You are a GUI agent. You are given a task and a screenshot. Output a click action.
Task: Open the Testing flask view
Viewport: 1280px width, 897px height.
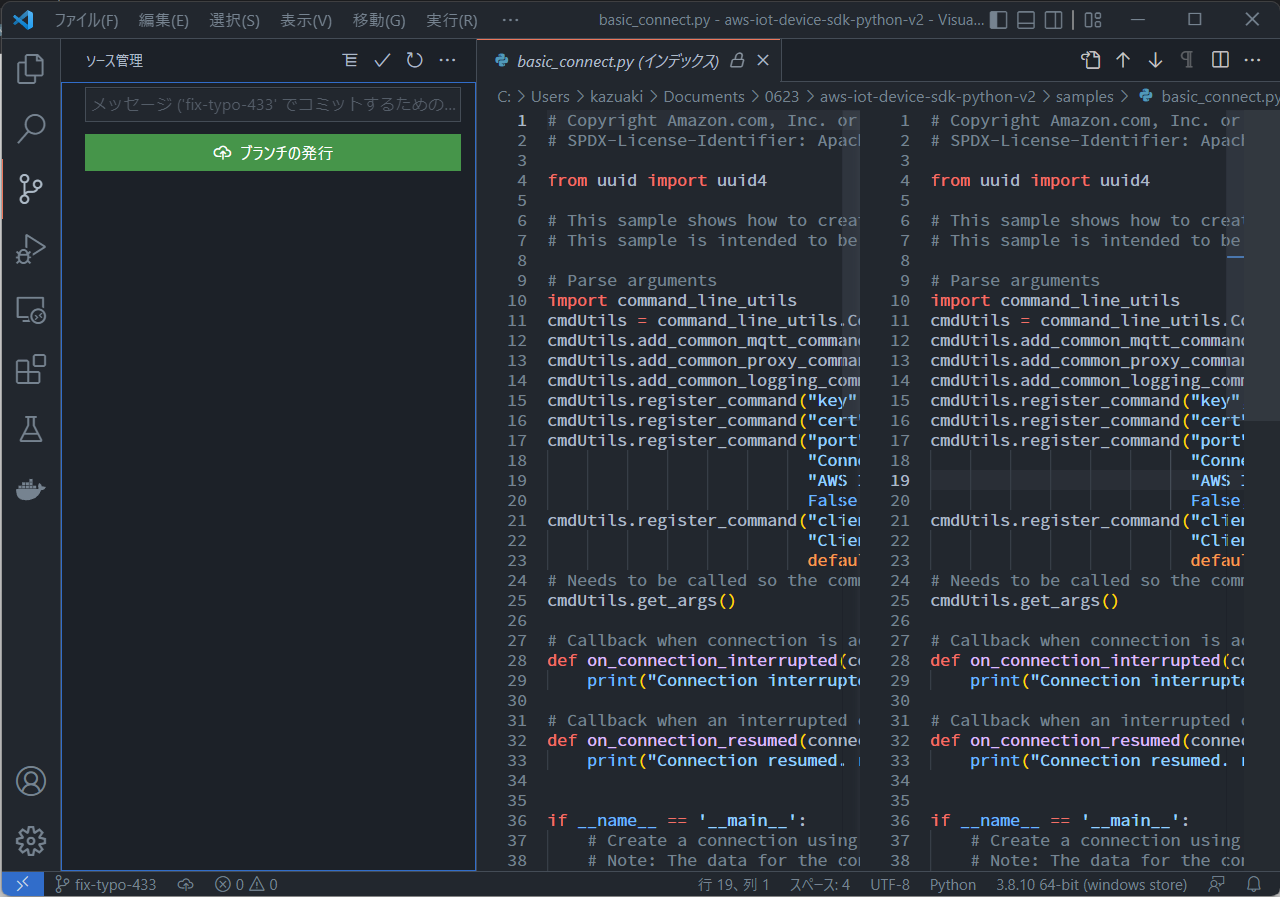(31, 429)
